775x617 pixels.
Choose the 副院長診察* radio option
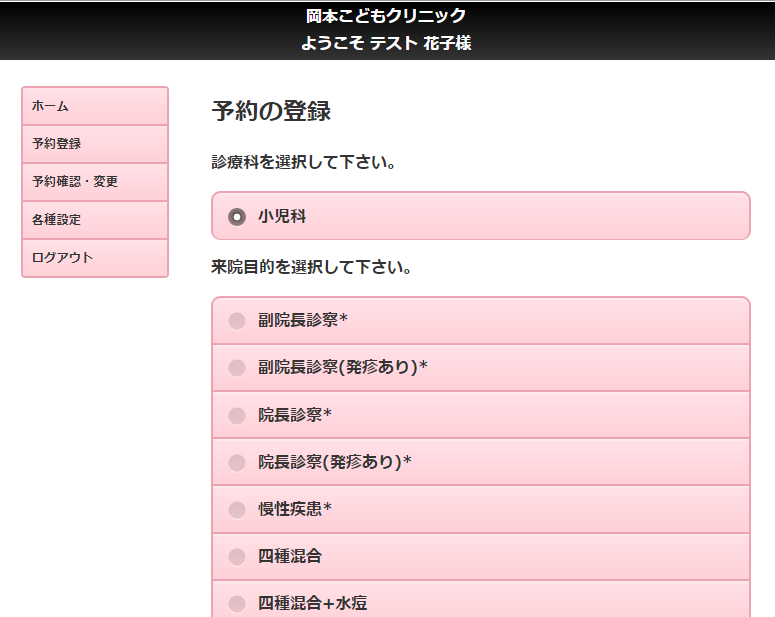237,320
